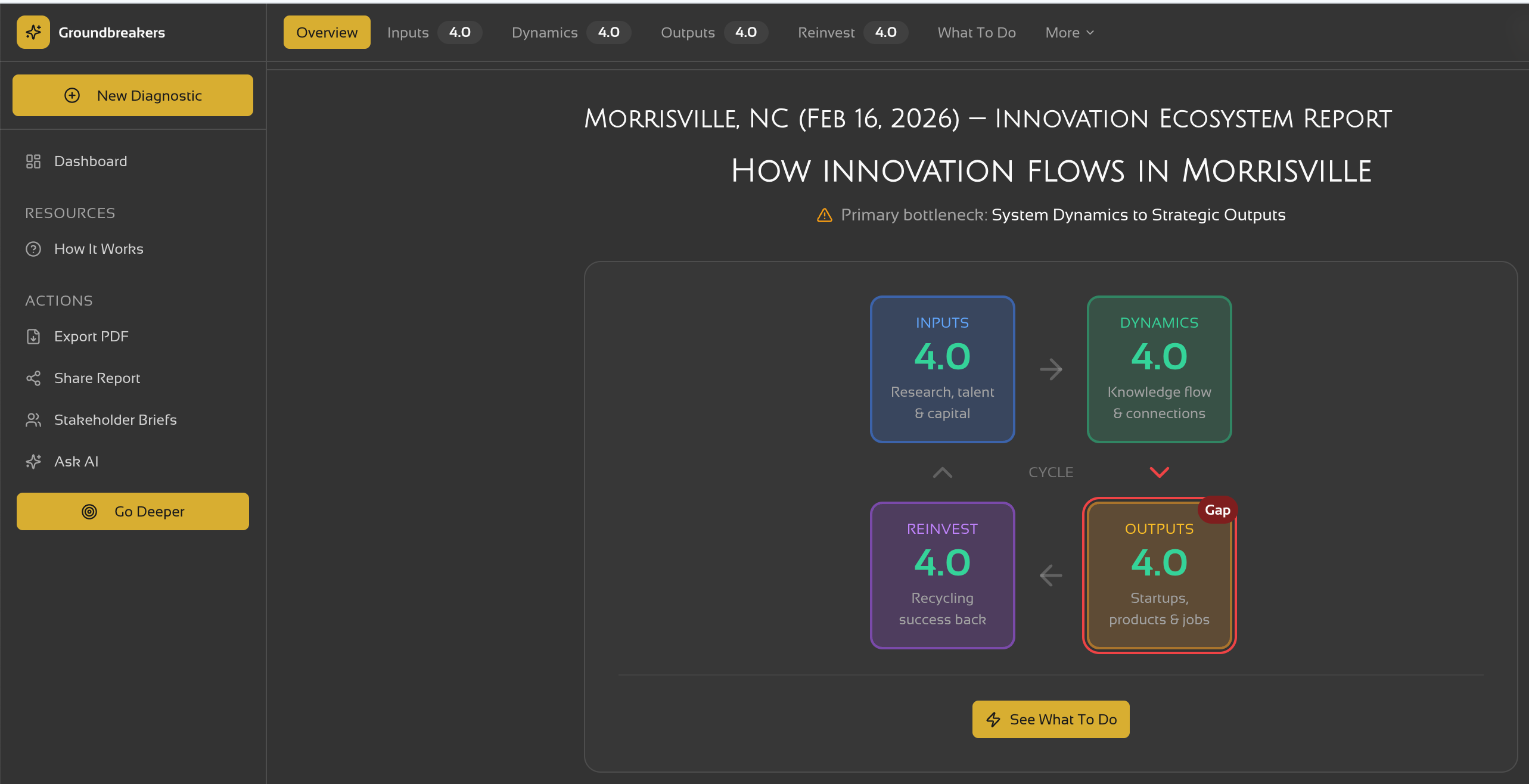Click the Stakeholder Briefs people icon

click(x=33, y=420)
